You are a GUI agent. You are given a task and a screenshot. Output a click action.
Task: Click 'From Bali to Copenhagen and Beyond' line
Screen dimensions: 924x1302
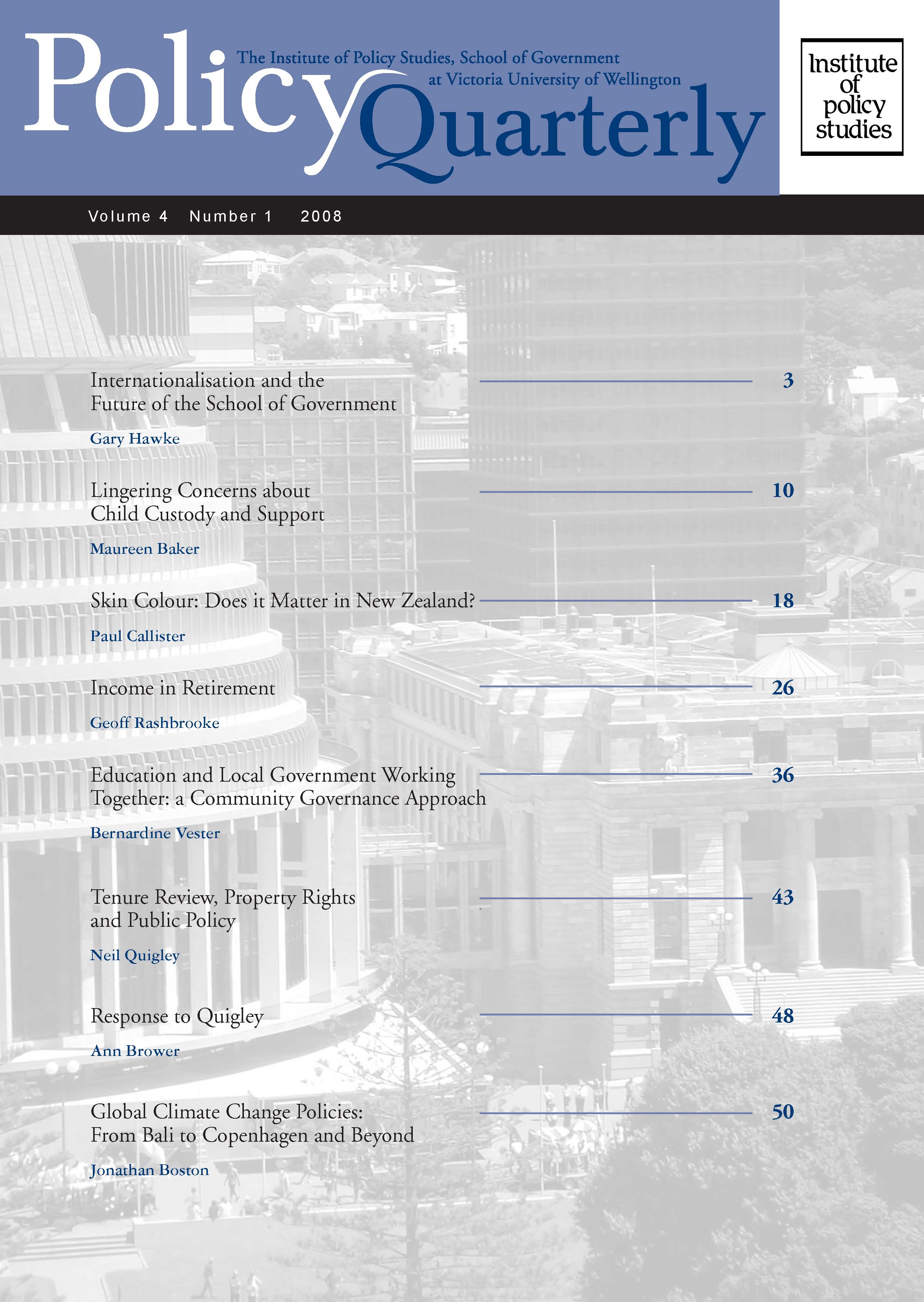[252, 1136]
